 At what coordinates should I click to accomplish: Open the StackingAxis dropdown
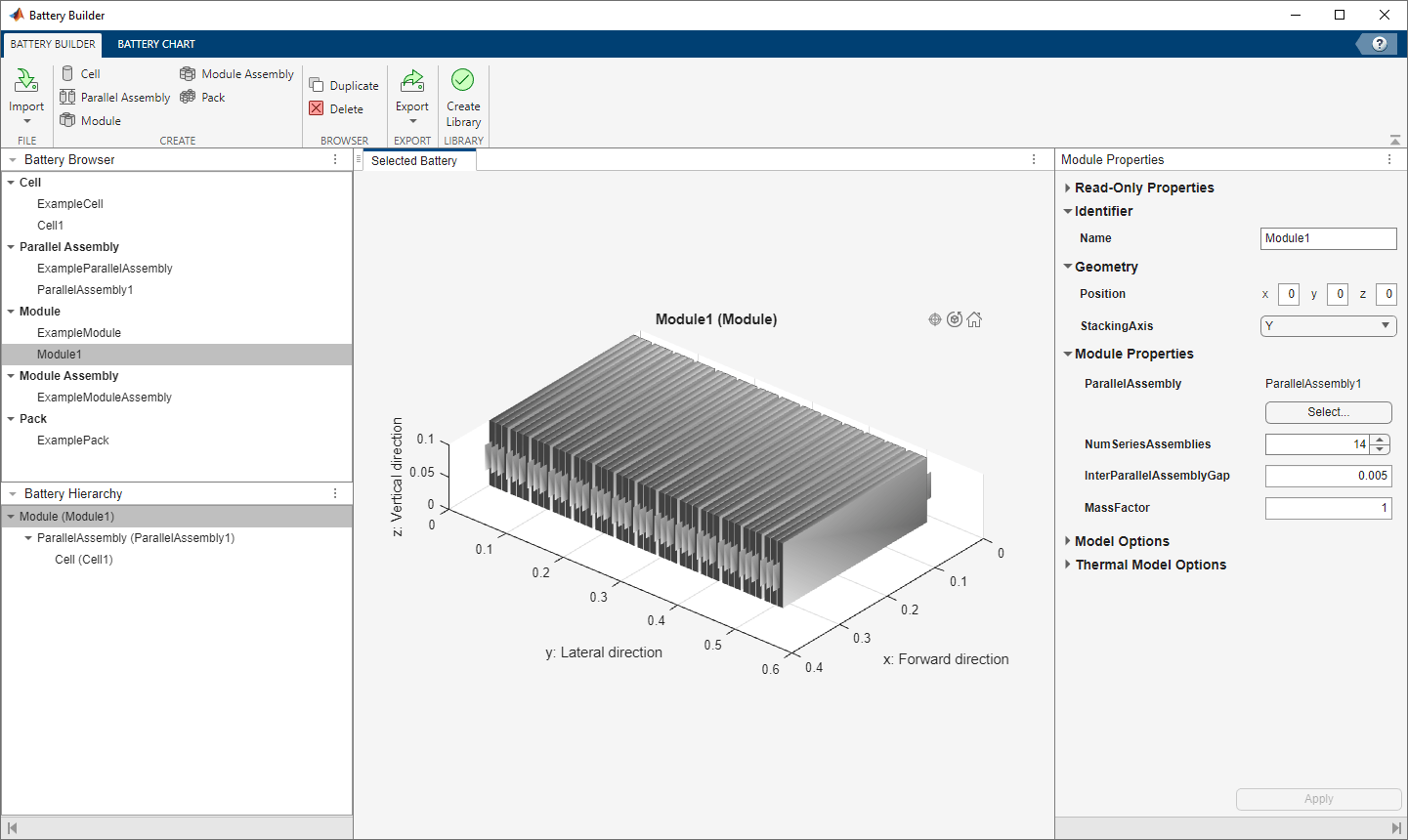[x=1328, y=326]
